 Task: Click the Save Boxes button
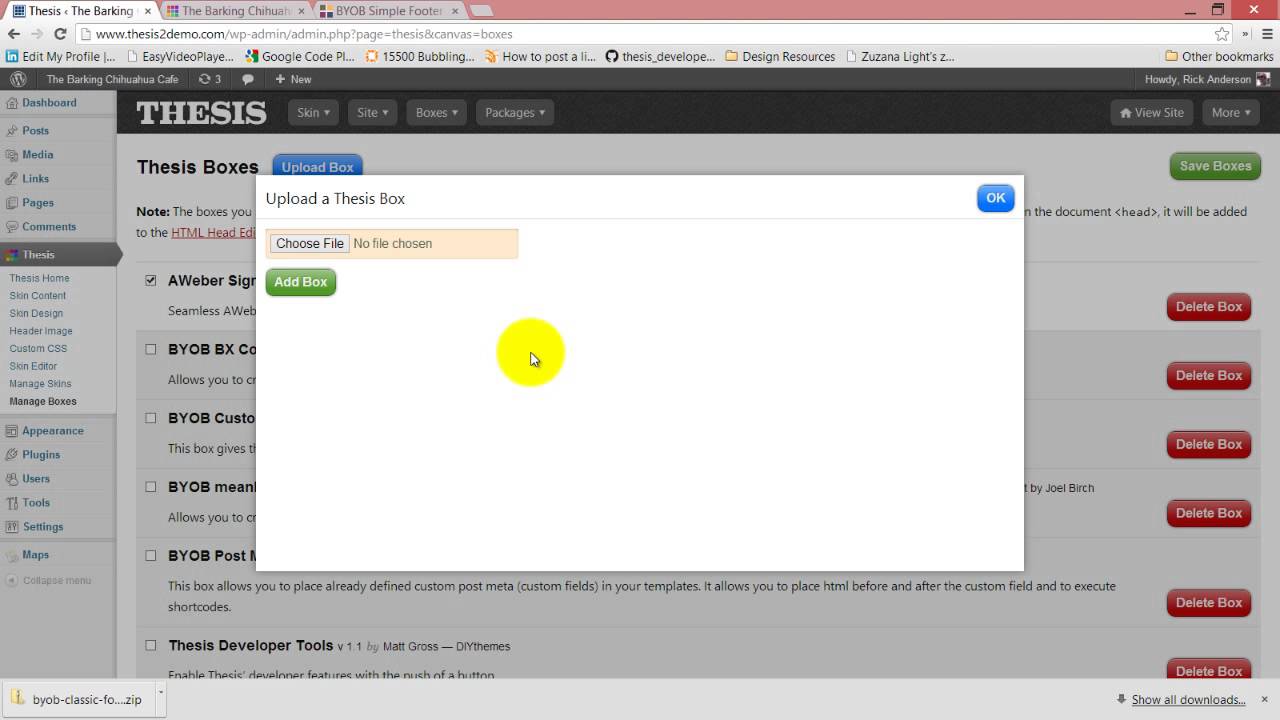[x=1215, y=166]
